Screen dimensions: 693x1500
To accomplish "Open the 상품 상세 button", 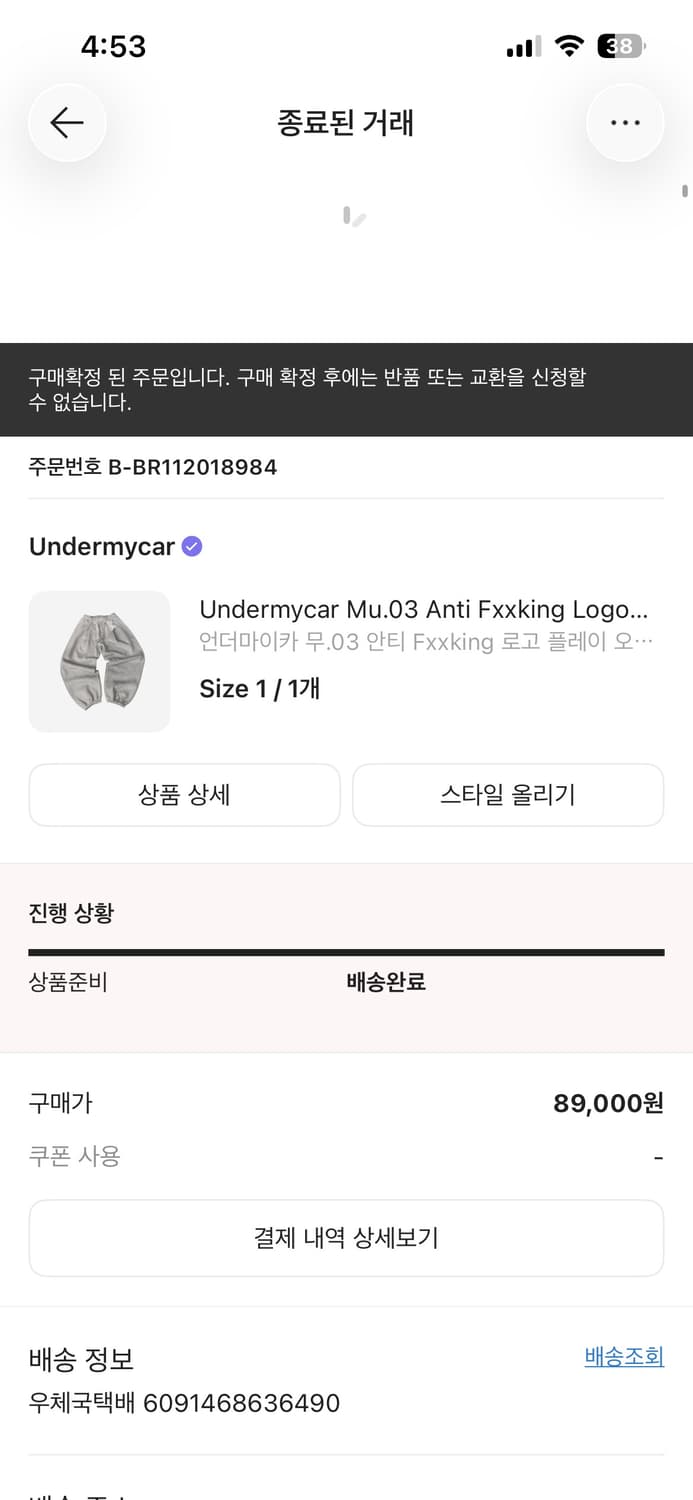I will (184, 794).
